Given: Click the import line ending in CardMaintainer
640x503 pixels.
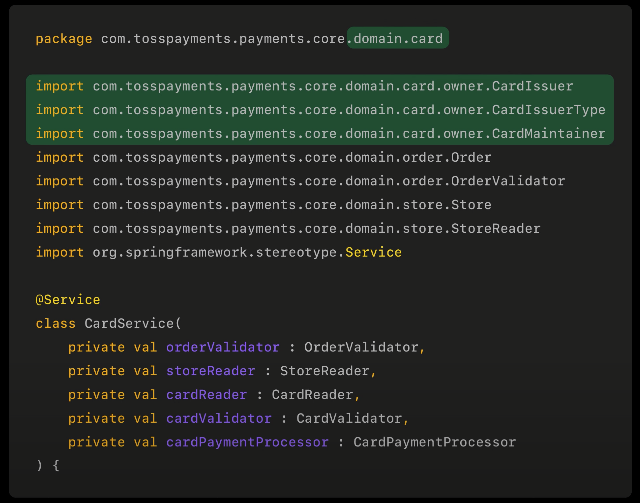Looking at the screenshot, I should [320, 134].
